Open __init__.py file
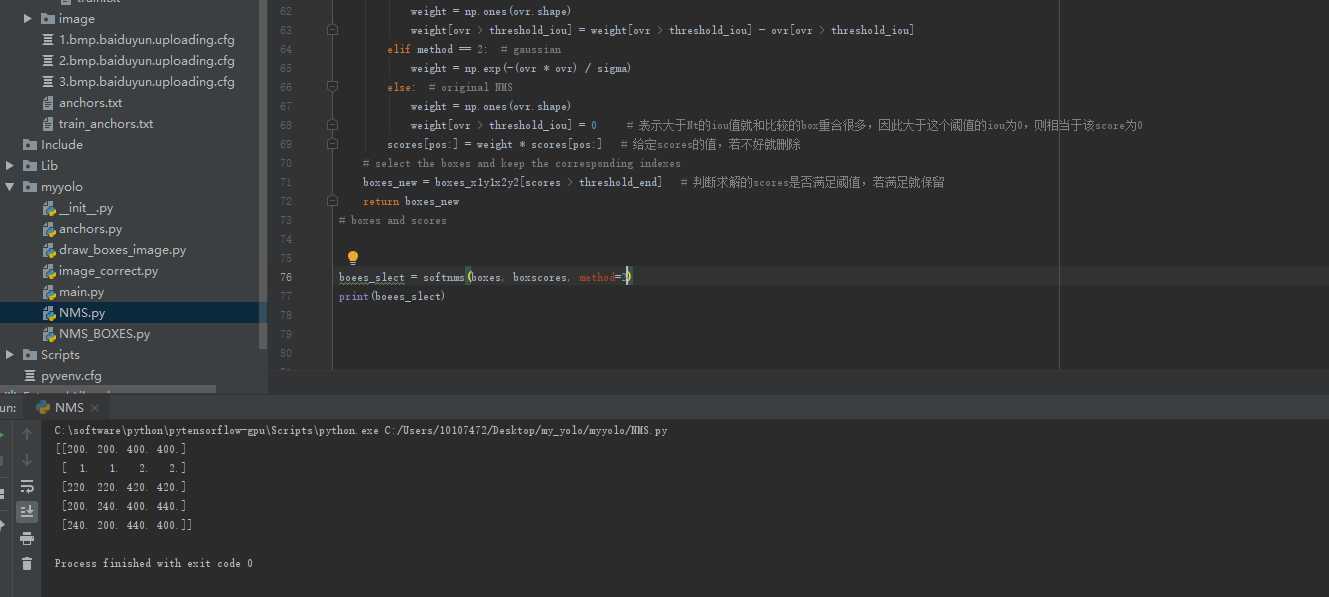The width and height of the screenshot is (1329, 597). pos(85,208)
